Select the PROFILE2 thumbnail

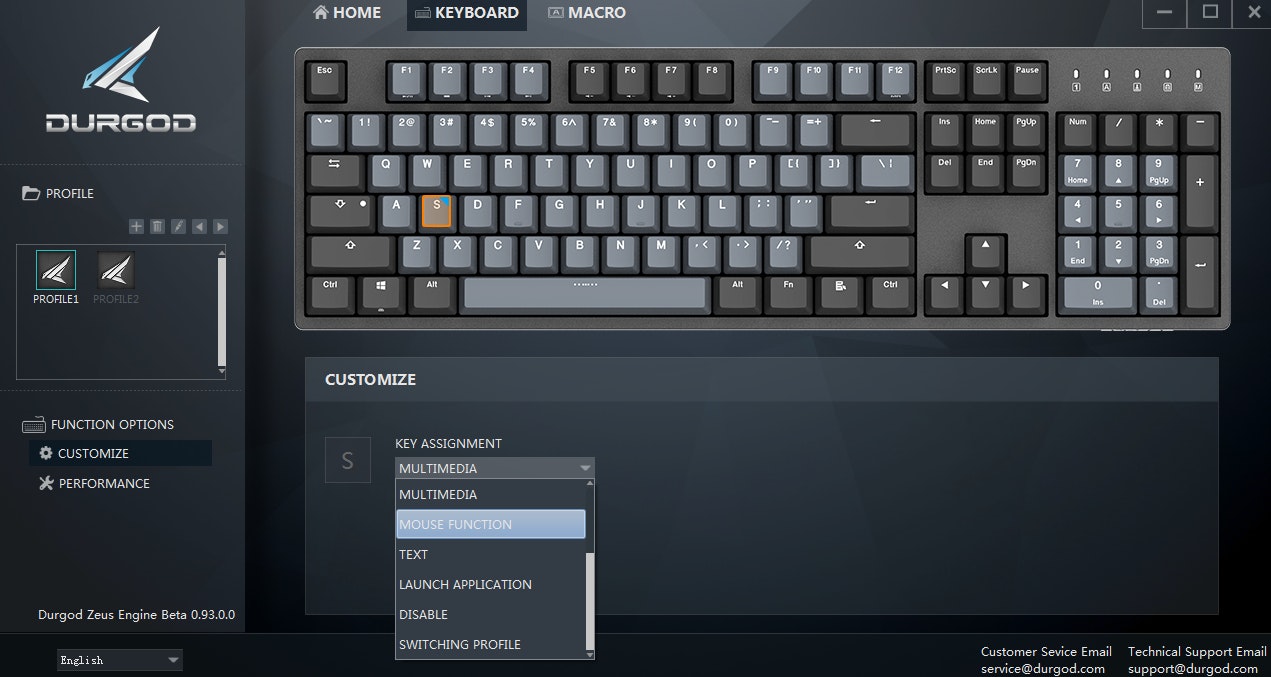[116, 278]
